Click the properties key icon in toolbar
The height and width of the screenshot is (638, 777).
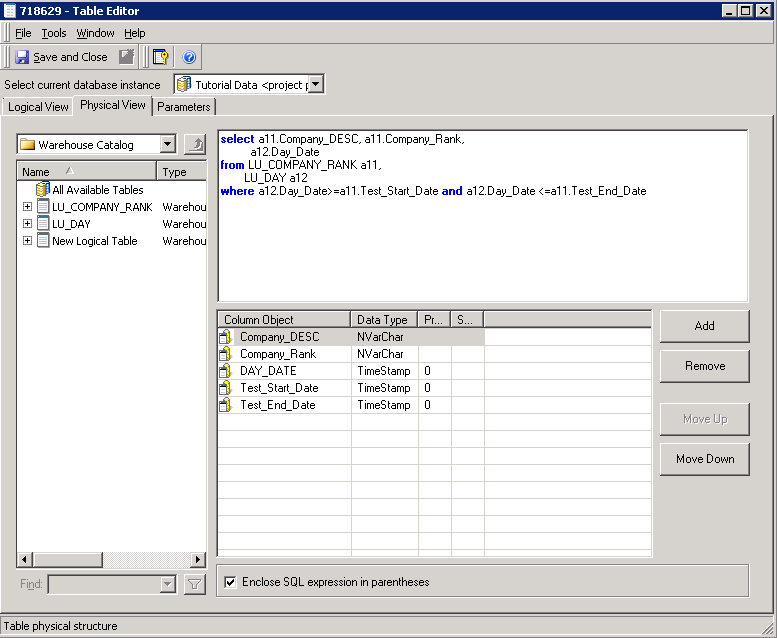pos(160,57)
